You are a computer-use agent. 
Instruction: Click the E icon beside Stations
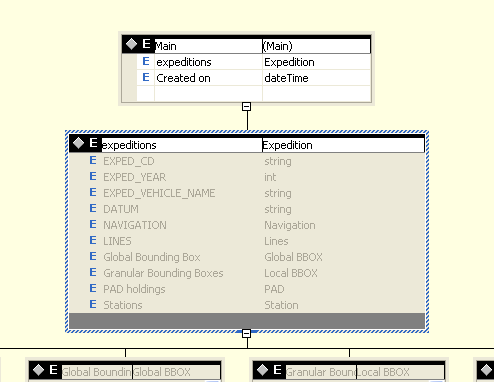tap(93, 305)
